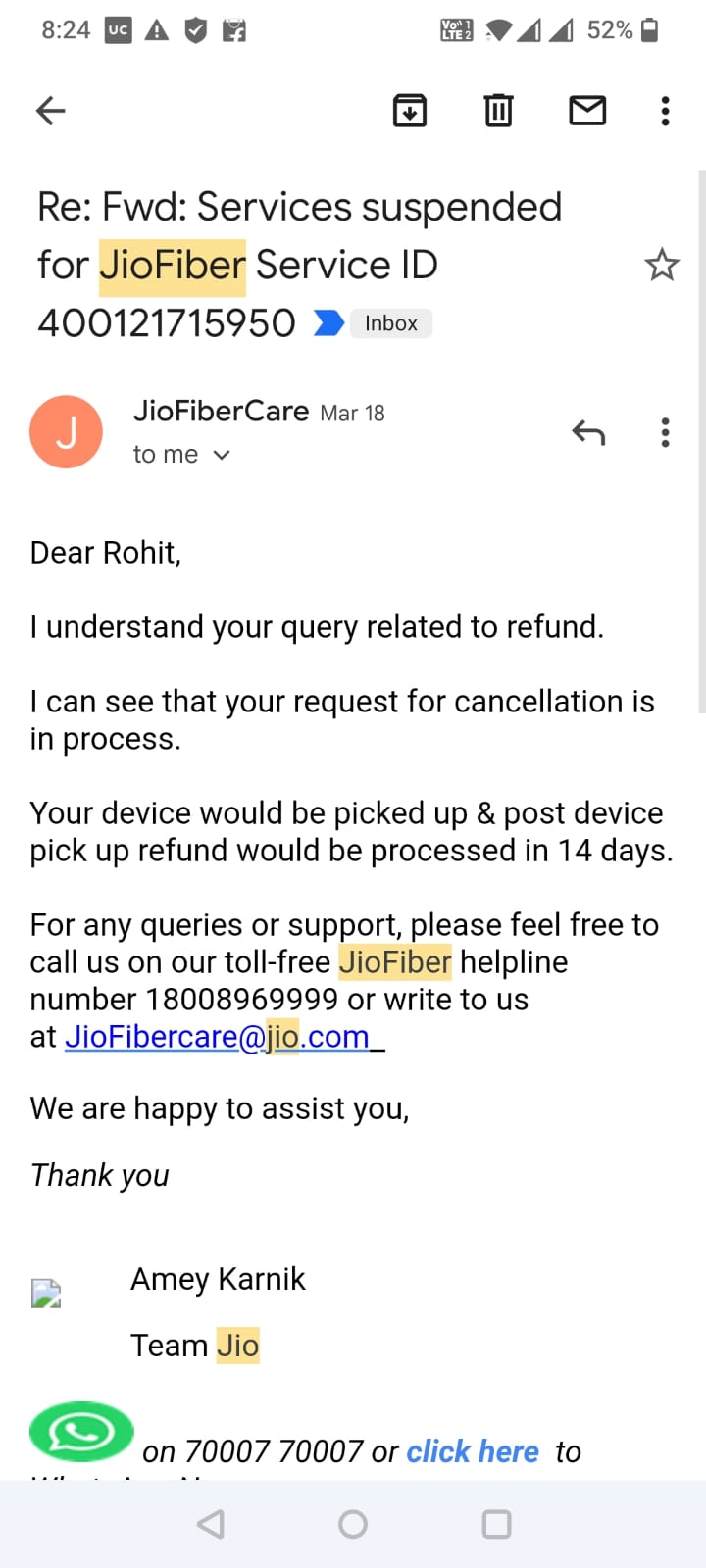
Task: Go back to inbox with back arrow
Action: [x=50, y=111]
